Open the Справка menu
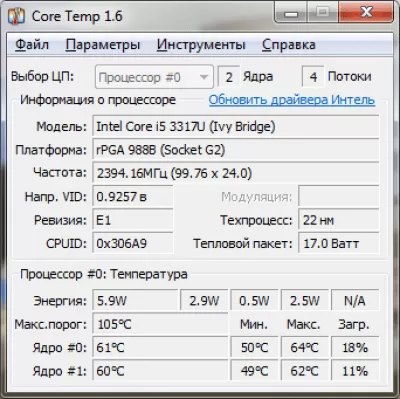 289,45
